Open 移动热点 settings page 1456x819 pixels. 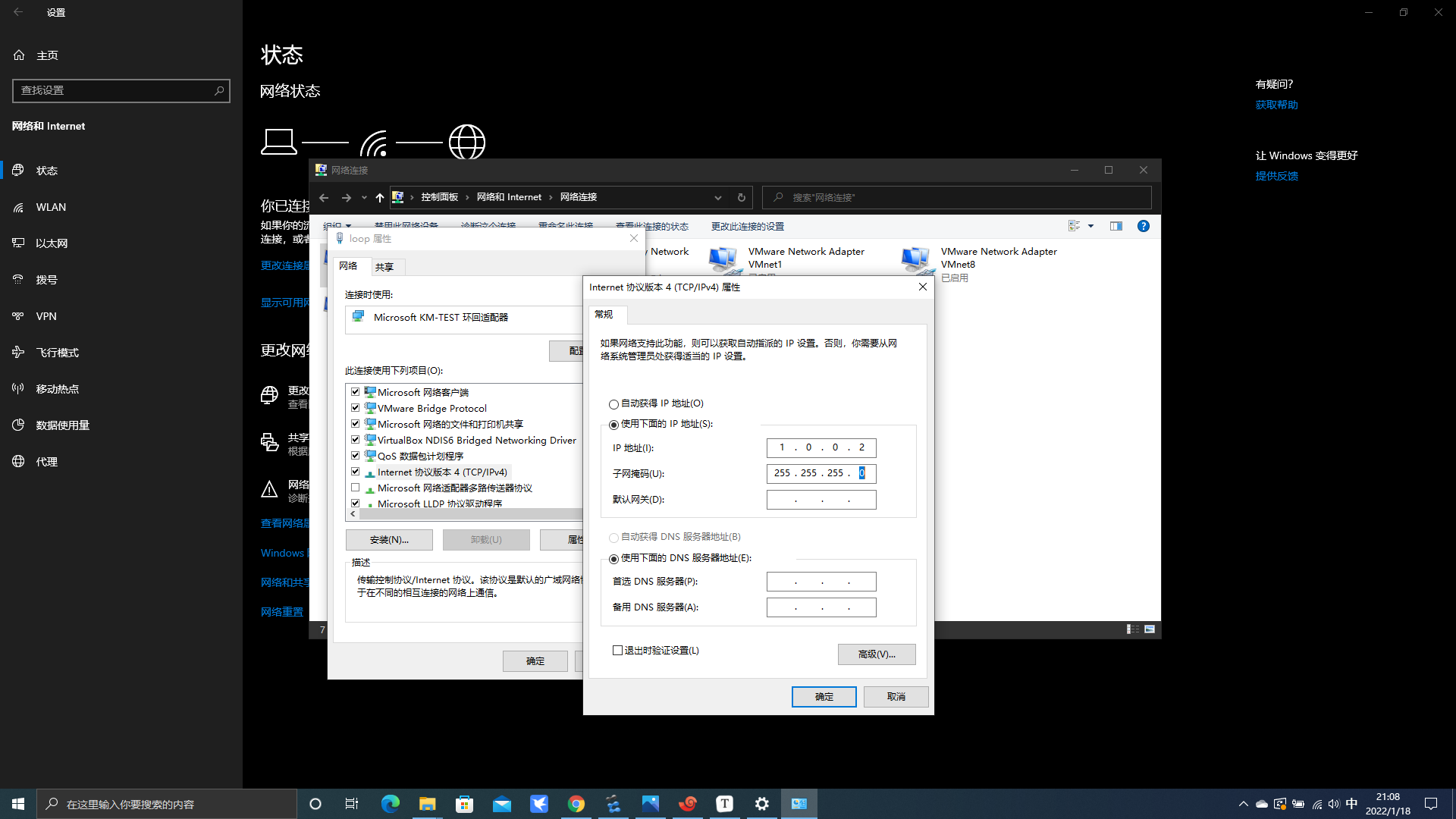[x=121, y=389]
